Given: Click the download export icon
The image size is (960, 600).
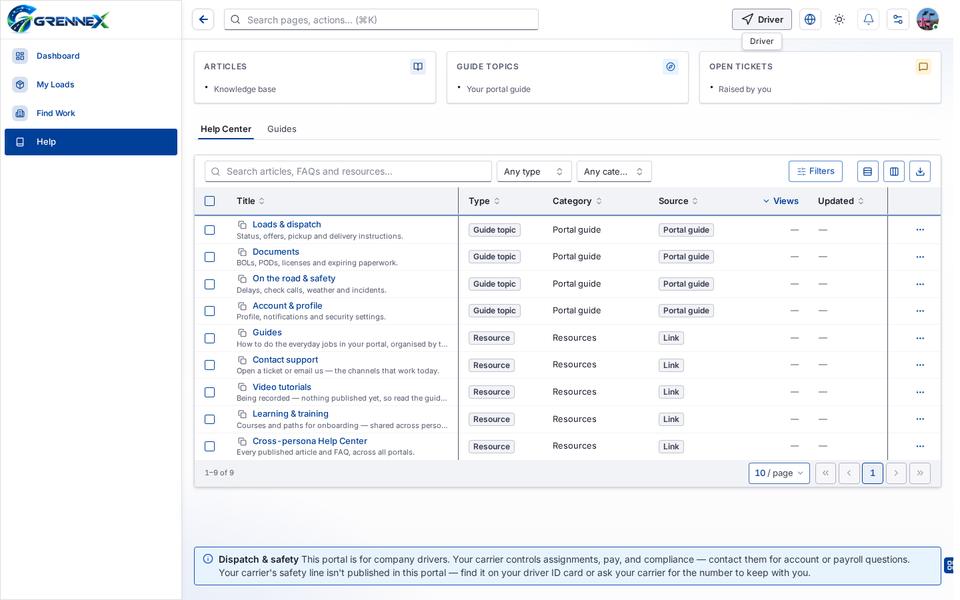Looking at the screenshot, I should click(x=920, y=171).
